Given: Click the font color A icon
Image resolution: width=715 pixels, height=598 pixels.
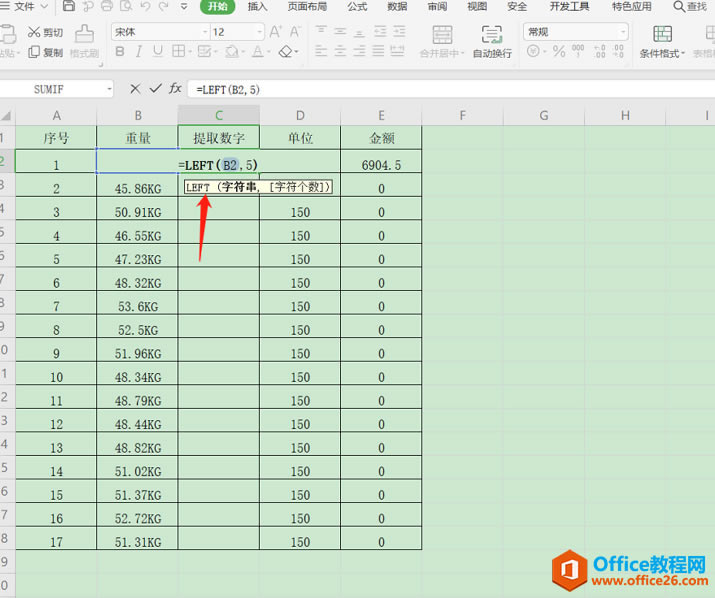Looking at the screenshot, I should pos(258,52).
